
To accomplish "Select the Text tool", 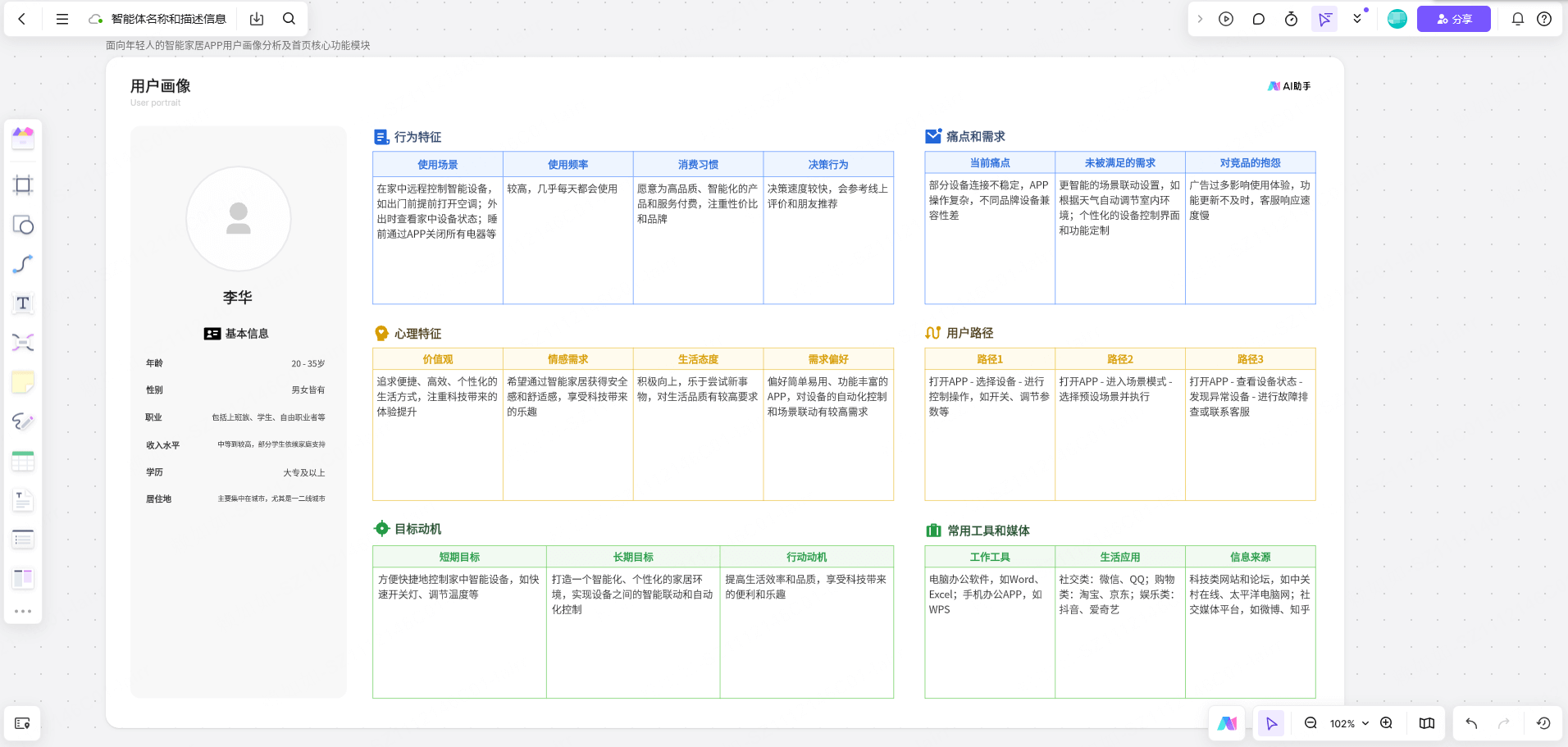I will pos(23,303).
